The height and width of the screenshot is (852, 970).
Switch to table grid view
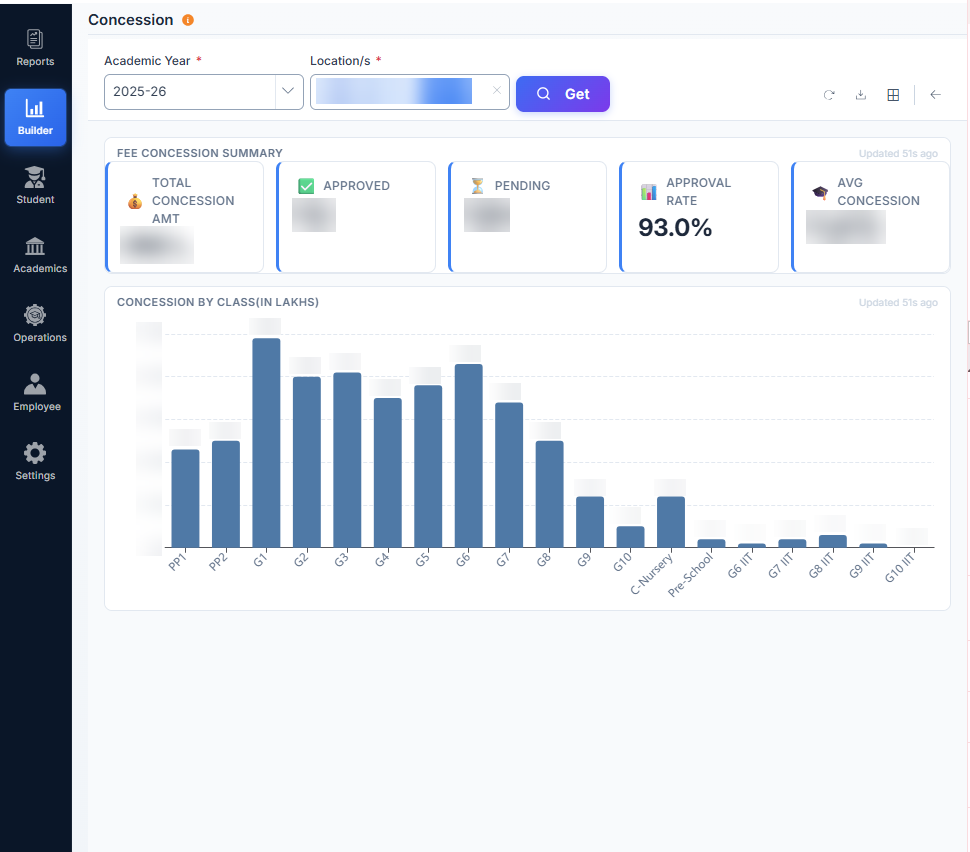click(893, 95)
